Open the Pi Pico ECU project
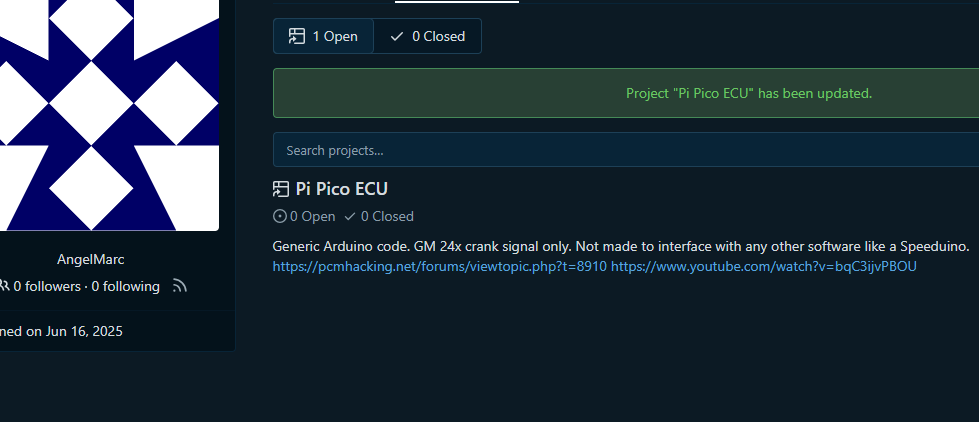 click(x=342, y=189)
